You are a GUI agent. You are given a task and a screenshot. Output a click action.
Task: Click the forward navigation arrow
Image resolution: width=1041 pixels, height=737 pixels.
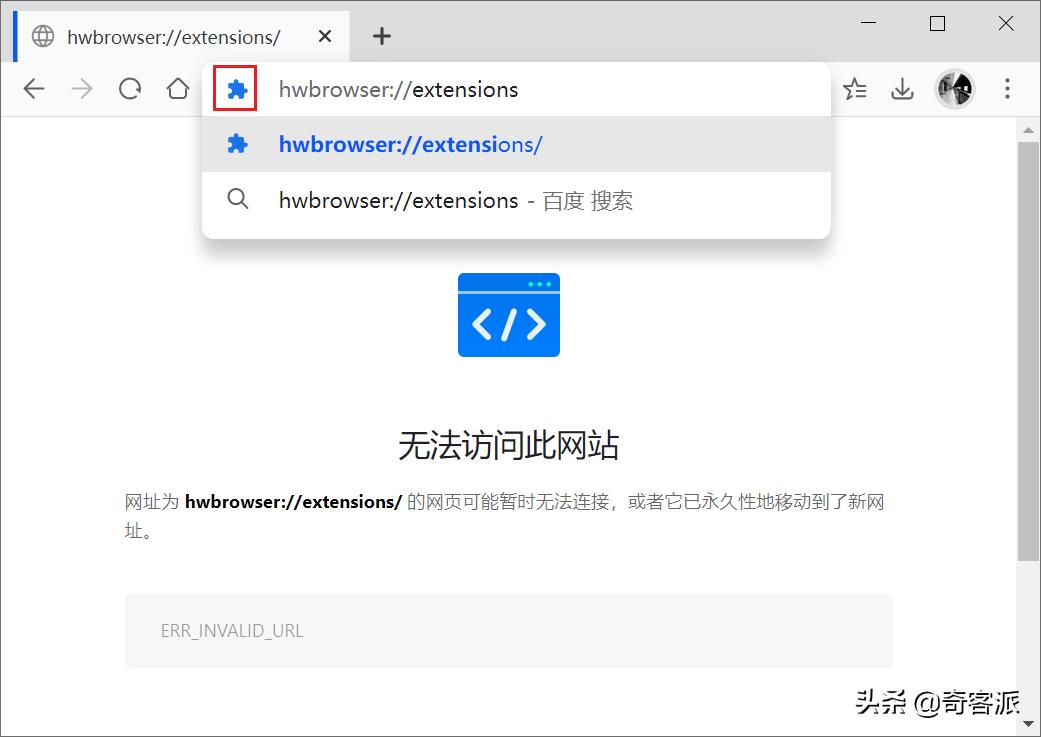pyautogui.click(x=81, y=89)
